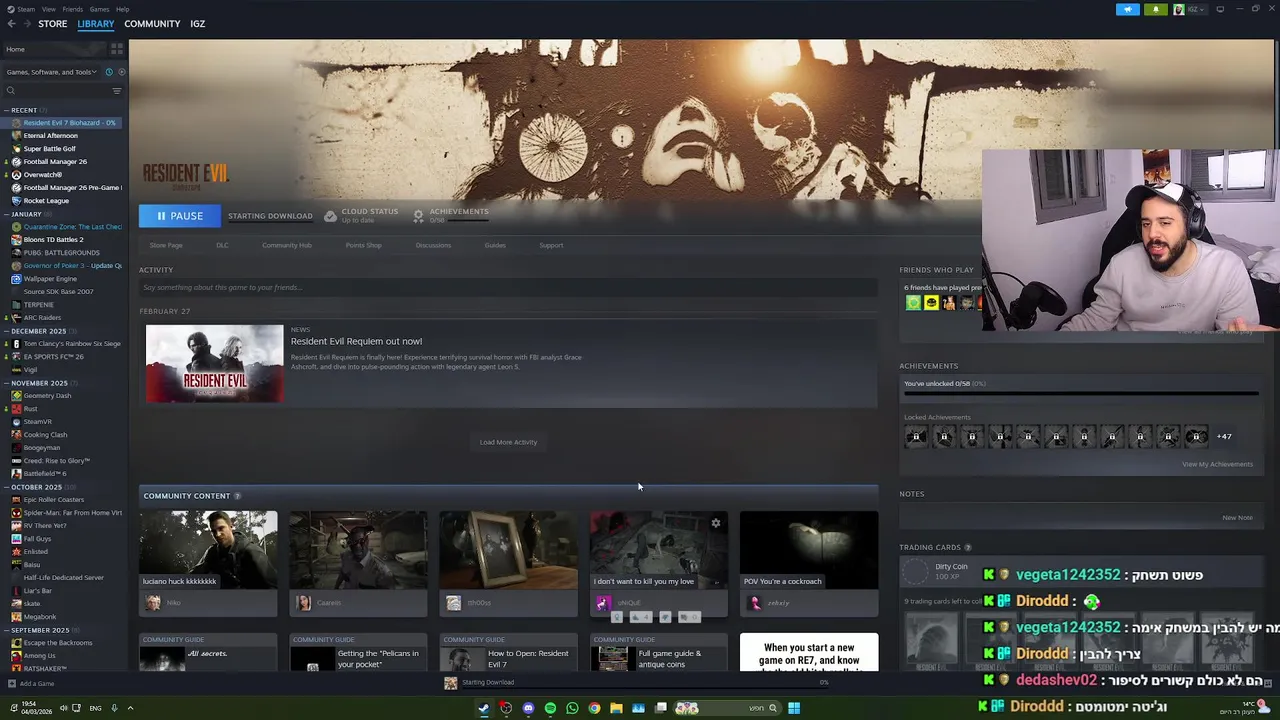Image resolution: width=1280 pixels, height=720 pixels.
Task: Open the DLC link
Action: 222,245
